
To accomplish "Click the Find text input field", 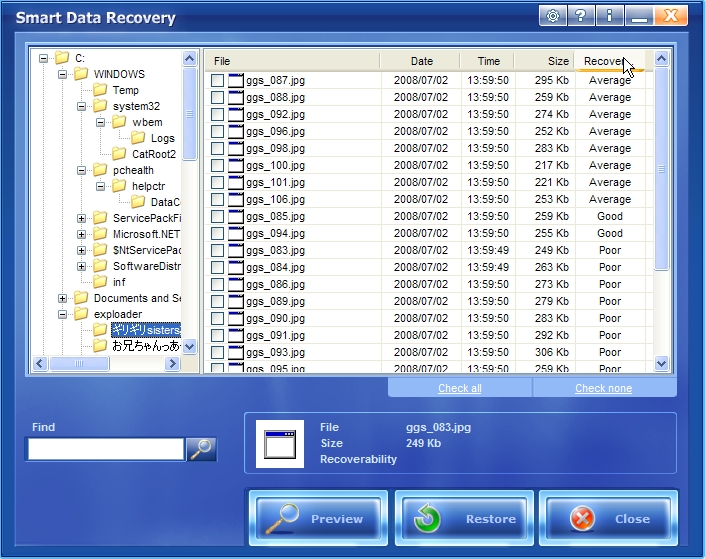I will click(x=106, y=449).
